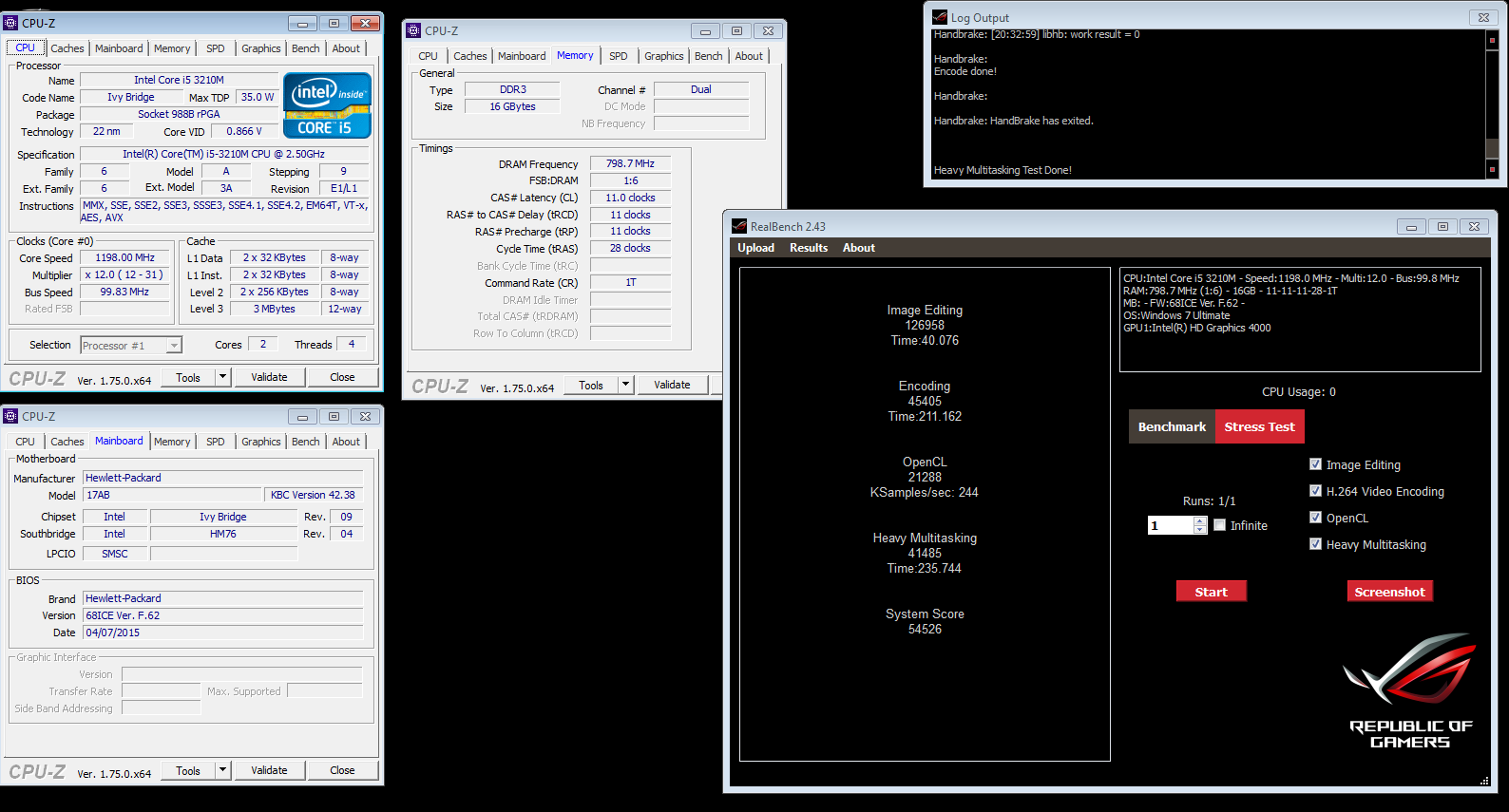Click the System Score value 54526

pos(925,629)
